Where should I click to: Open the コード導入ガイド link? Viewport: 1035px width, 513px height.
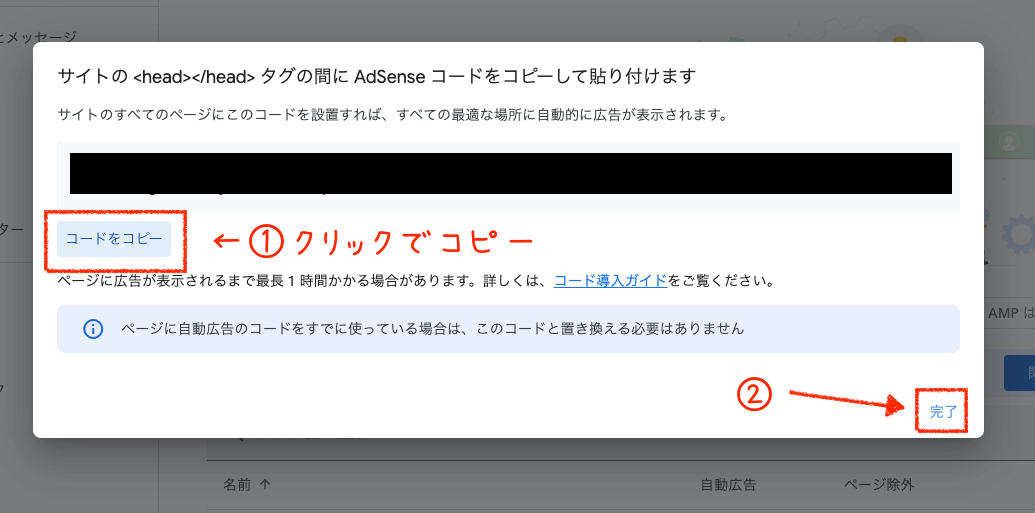611,281
